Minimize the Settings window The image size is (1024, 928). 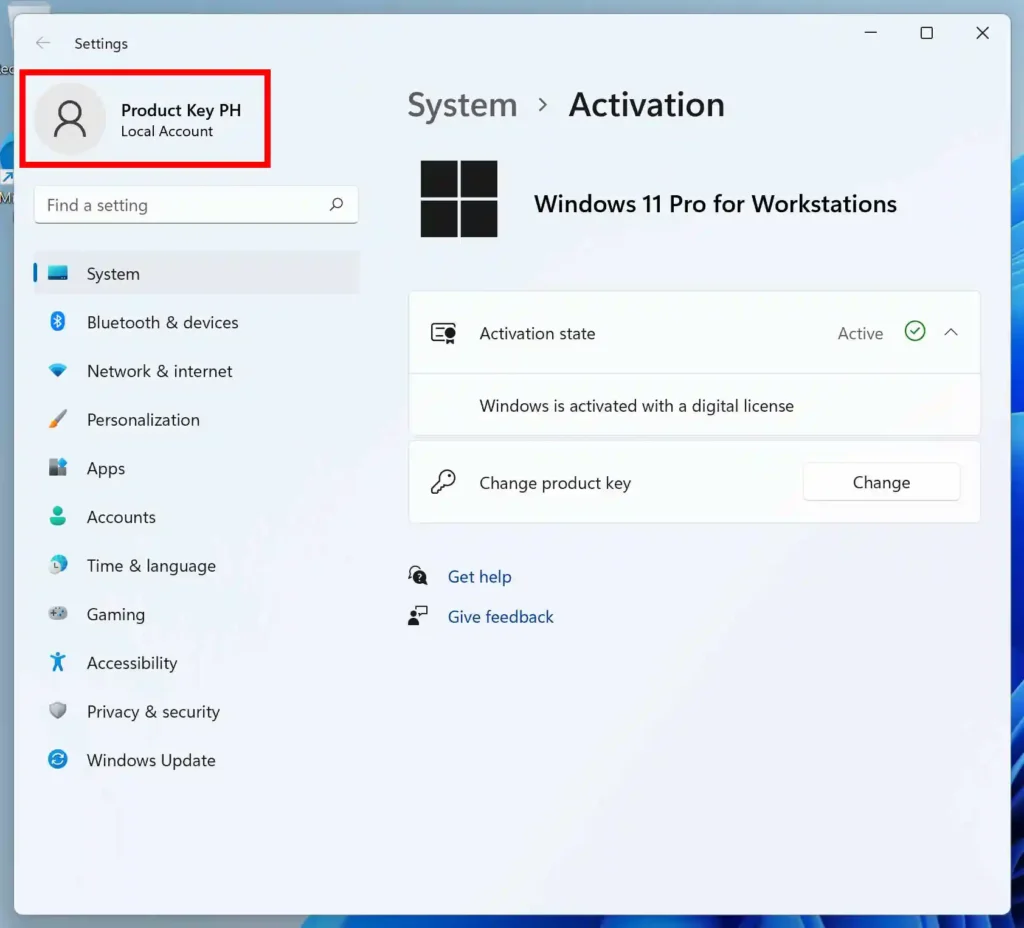(x=871, y=33)
